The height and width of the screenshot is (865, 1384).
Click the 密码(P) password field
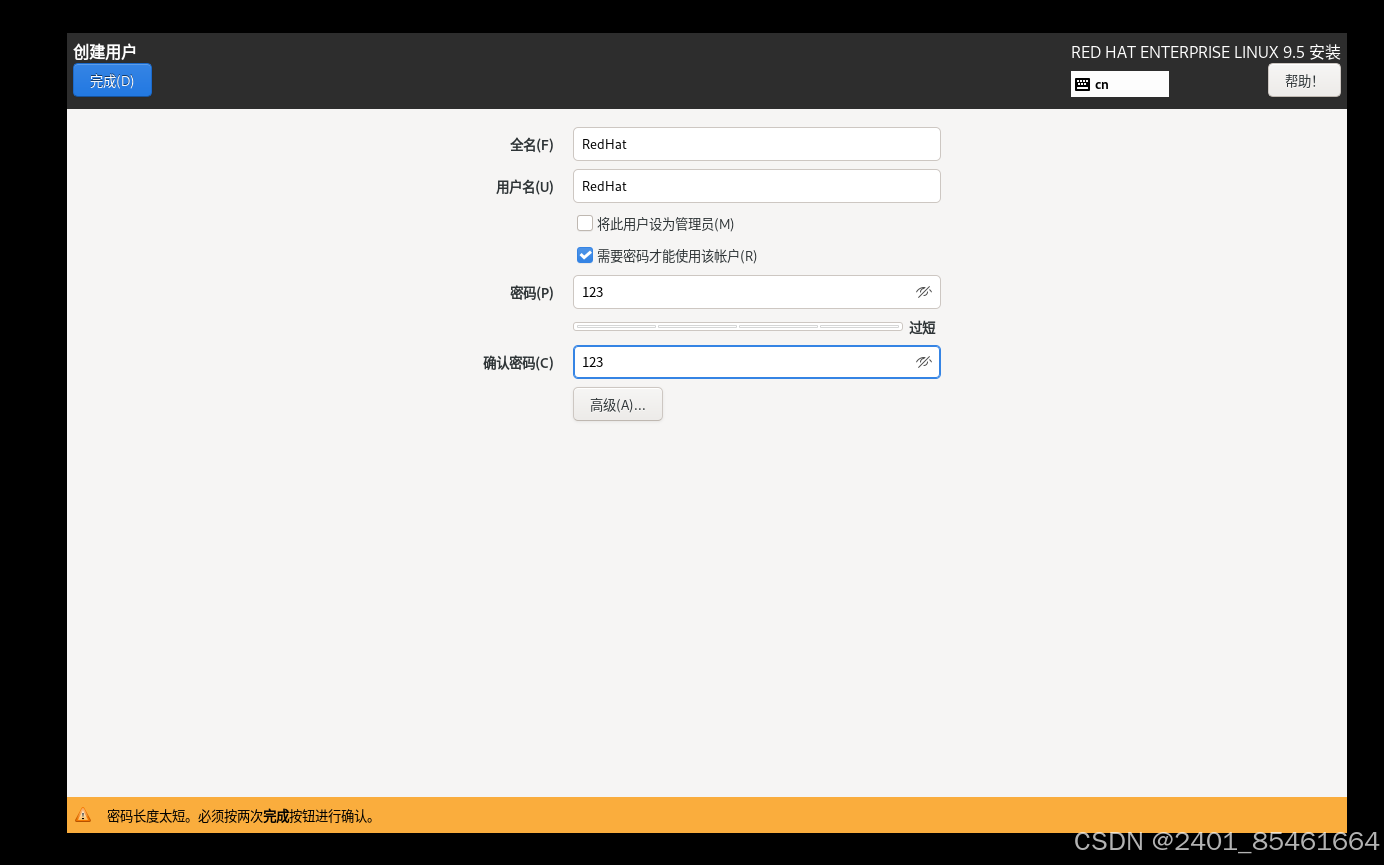756,292
